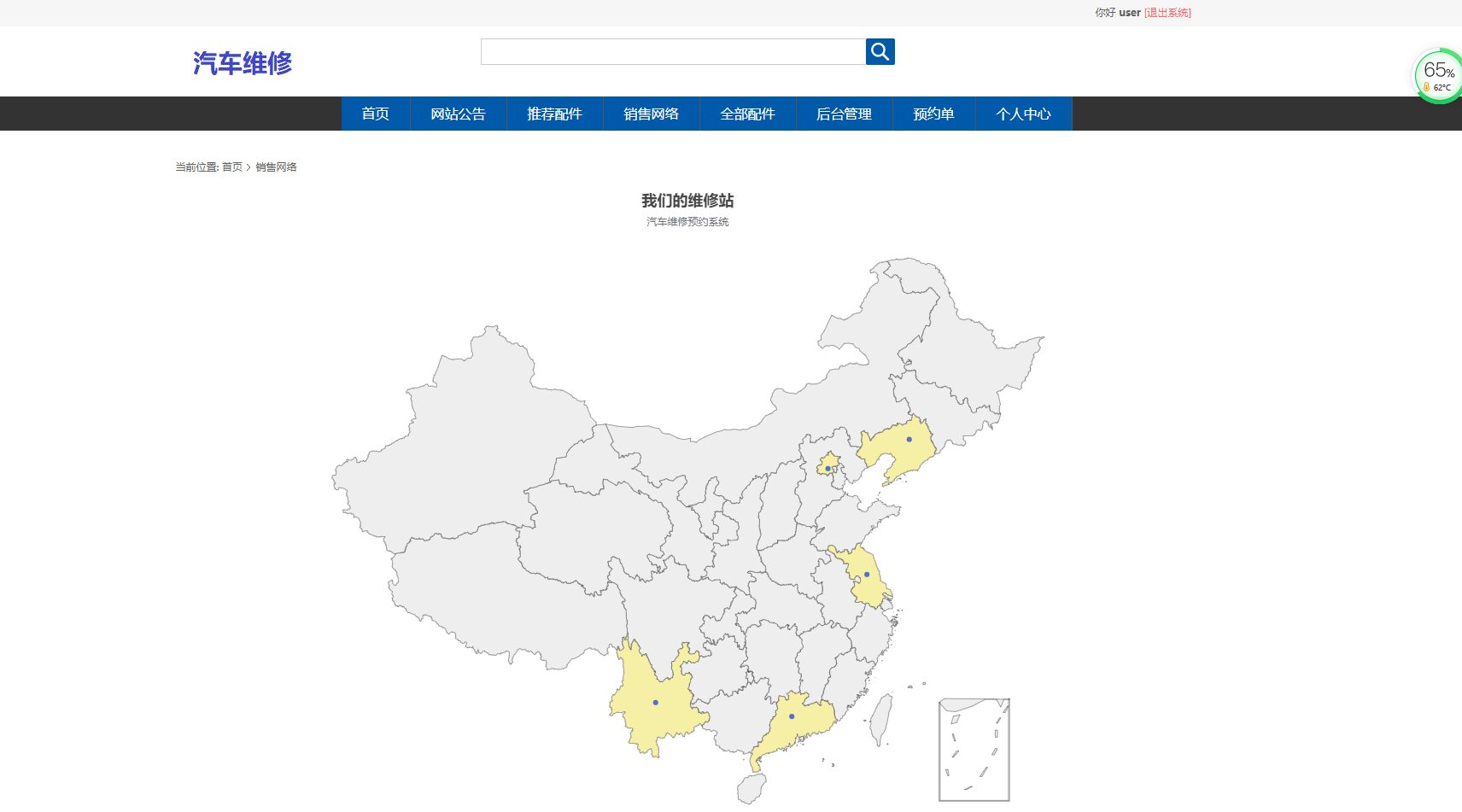Click 首页 in the breadcrumb trail
The height and width of the screenshot is (812, 1462).
pyautogui.click(x=231, y=166)
